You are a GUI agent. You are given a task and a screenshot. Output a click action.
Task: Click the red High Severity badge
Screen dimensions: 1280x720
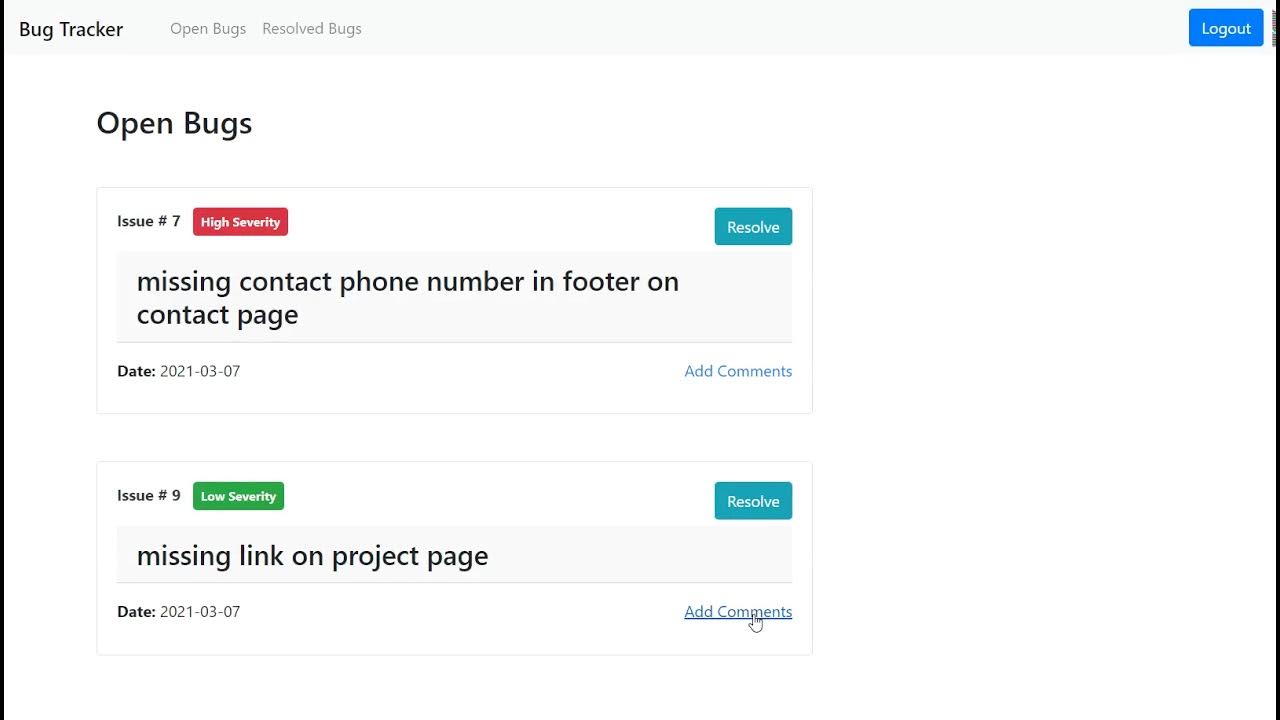(240, 222)
